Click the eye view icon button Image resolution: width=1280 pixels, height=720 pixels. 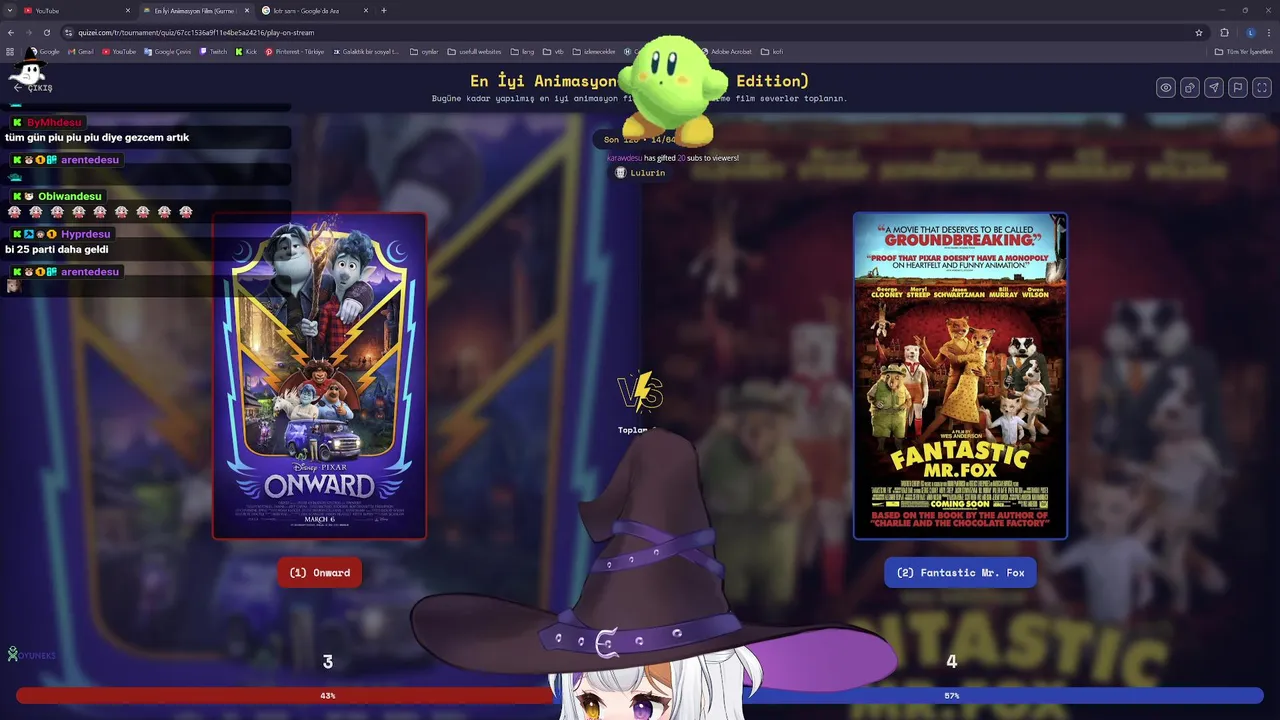point(1166,87)
